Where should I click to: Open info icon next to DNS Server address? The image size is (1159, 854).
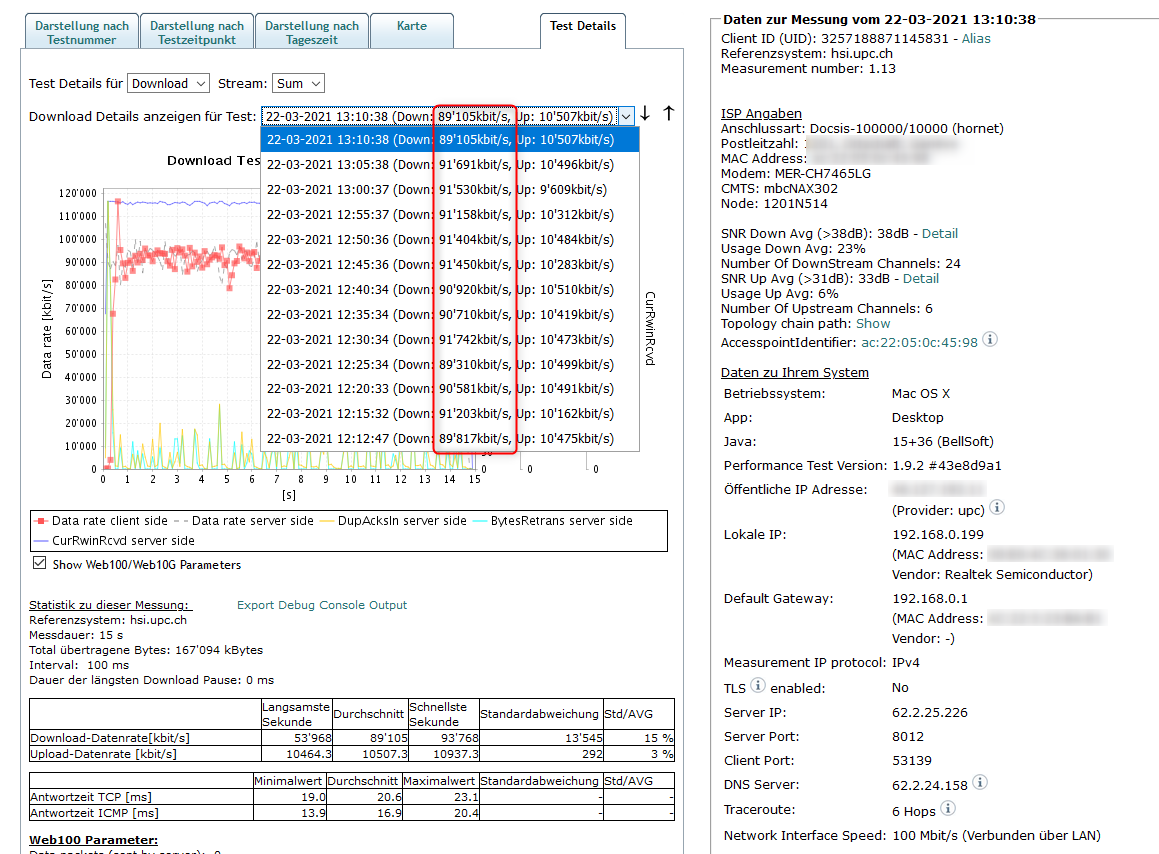point(980,782)
